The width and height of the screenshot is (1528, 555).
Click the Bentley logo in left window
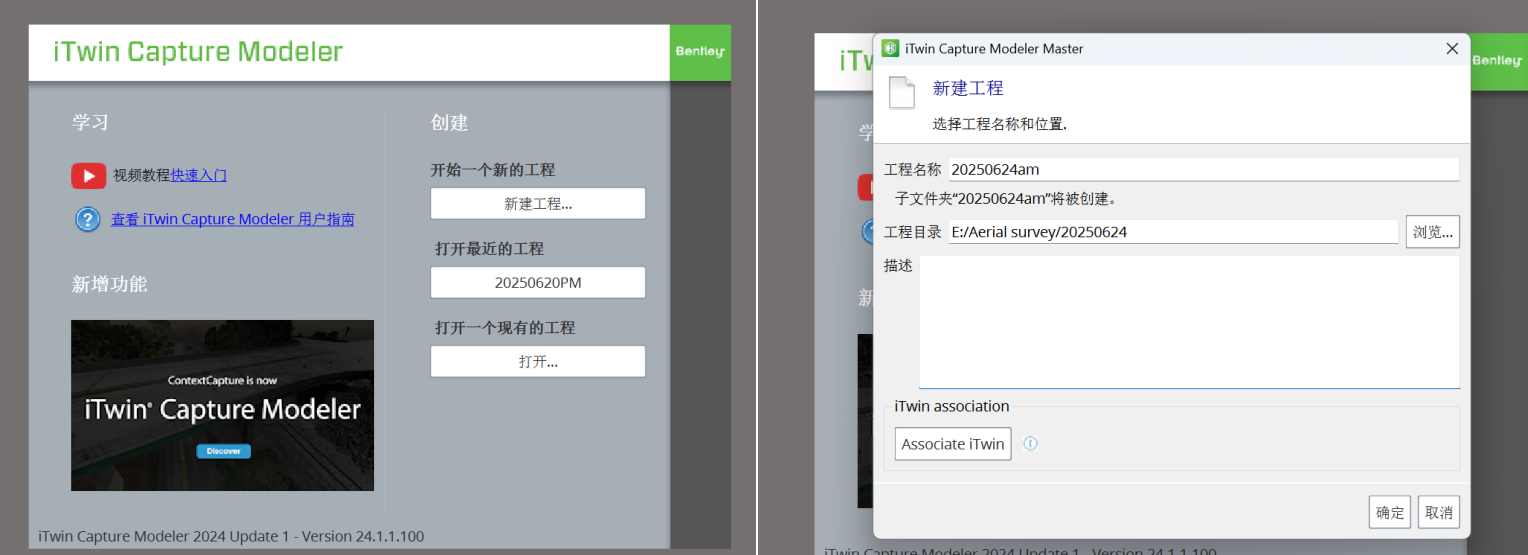click(700, 52)
